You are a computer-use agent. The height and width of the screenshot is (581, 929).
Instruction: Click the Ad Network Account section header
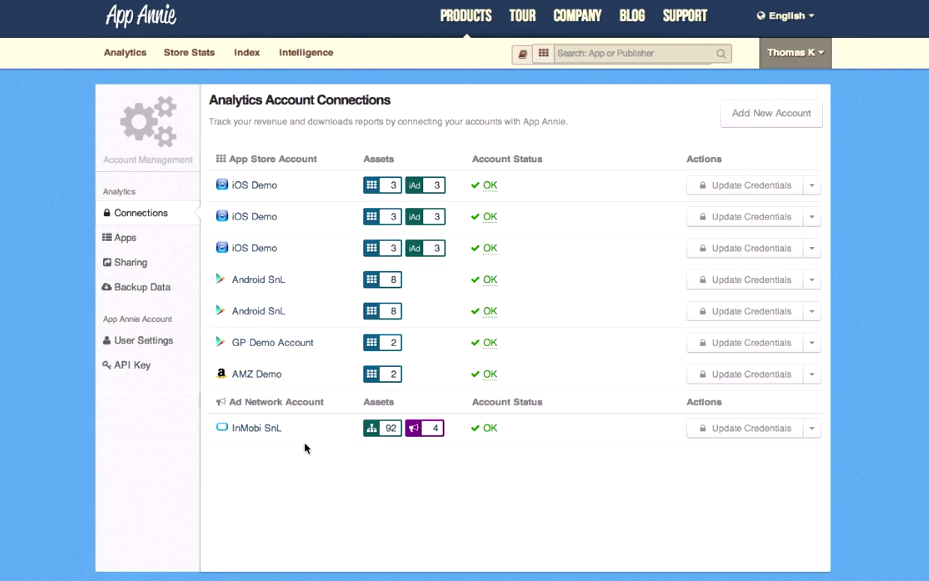click(270, 402)
